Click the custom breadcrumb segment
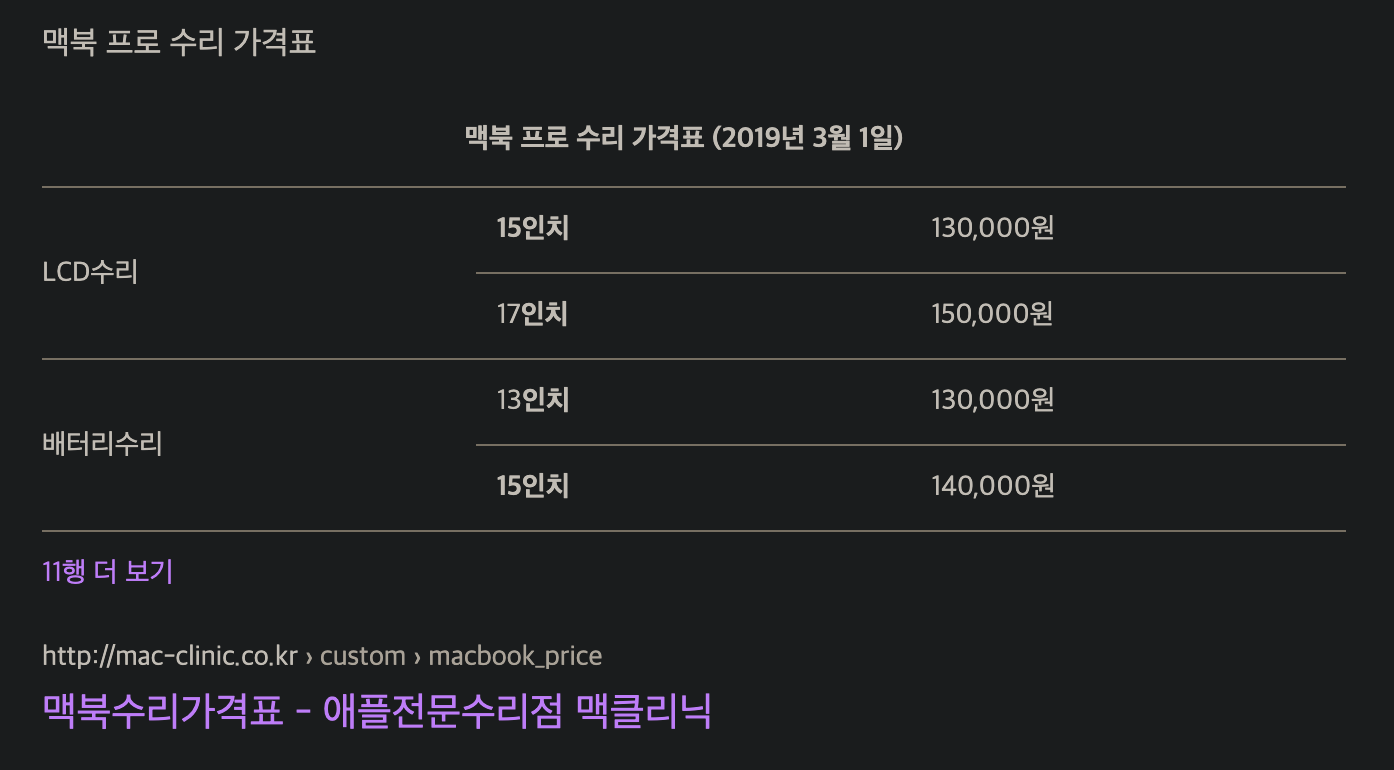The height and width of the screenshot is (770, 1394). point(363,656)
